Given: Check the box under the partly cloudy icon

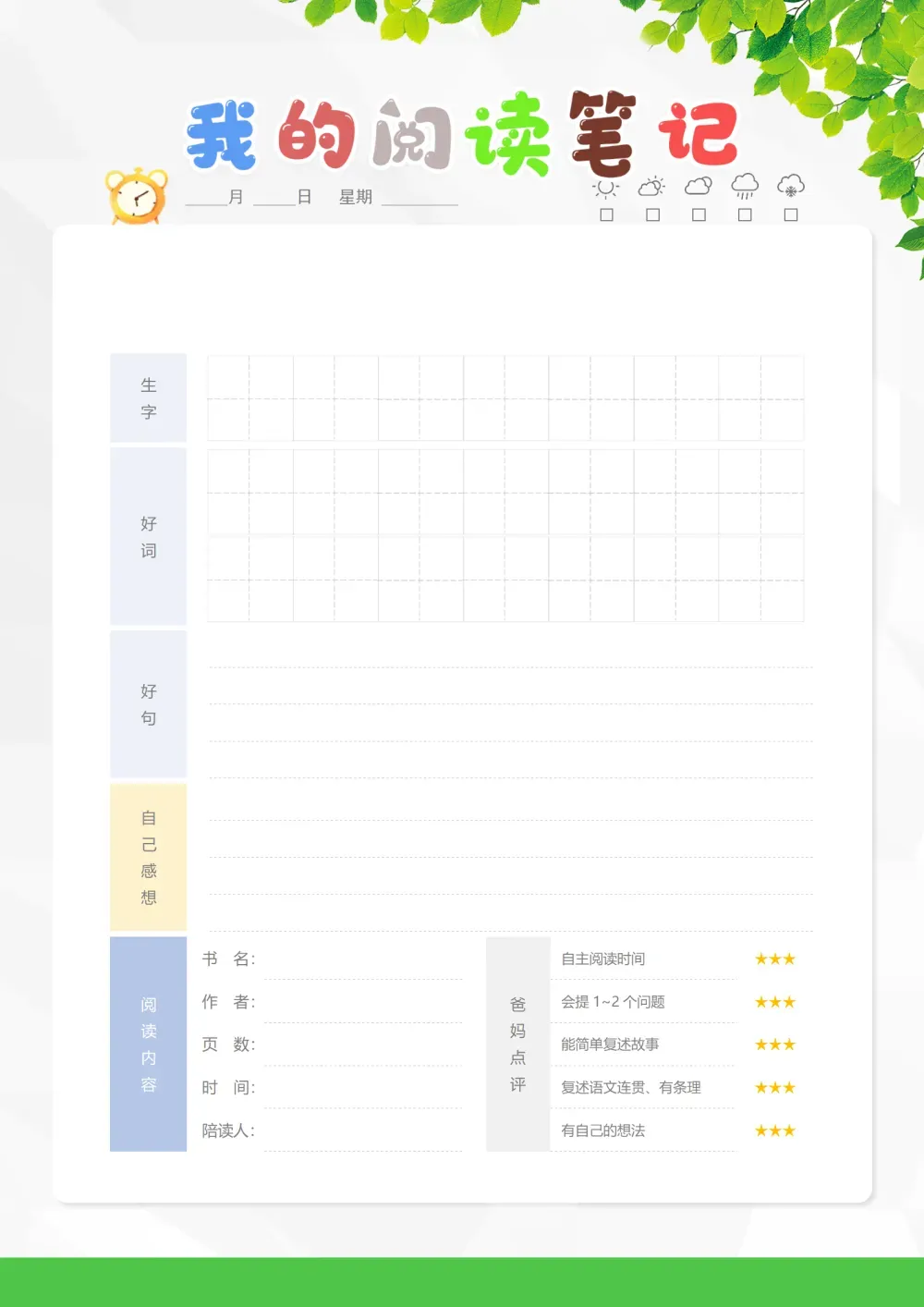Looking at the screenshot, I should click(653, 214).
